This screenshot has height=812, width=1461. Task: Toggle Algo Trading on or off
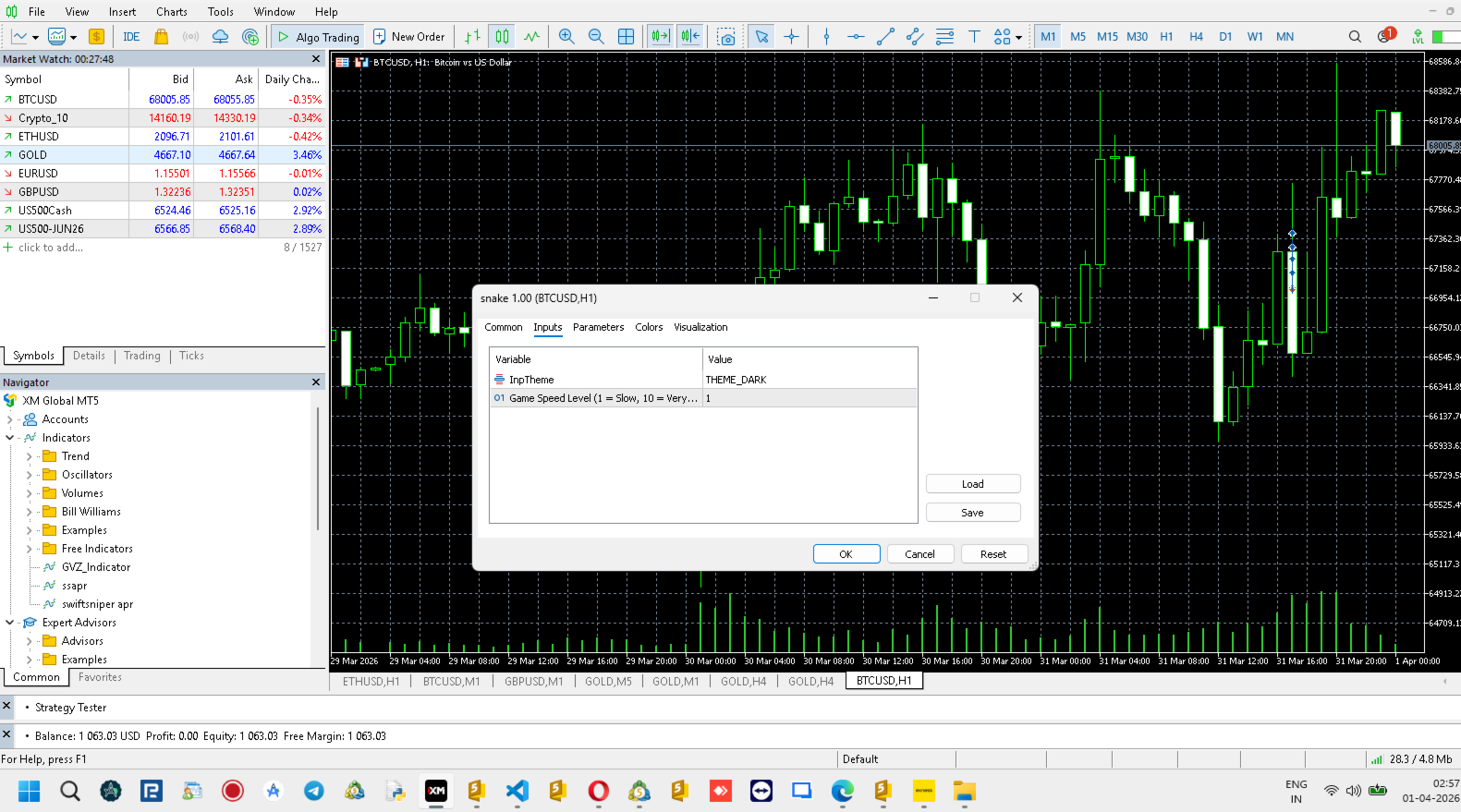click(x=318, y=37)
